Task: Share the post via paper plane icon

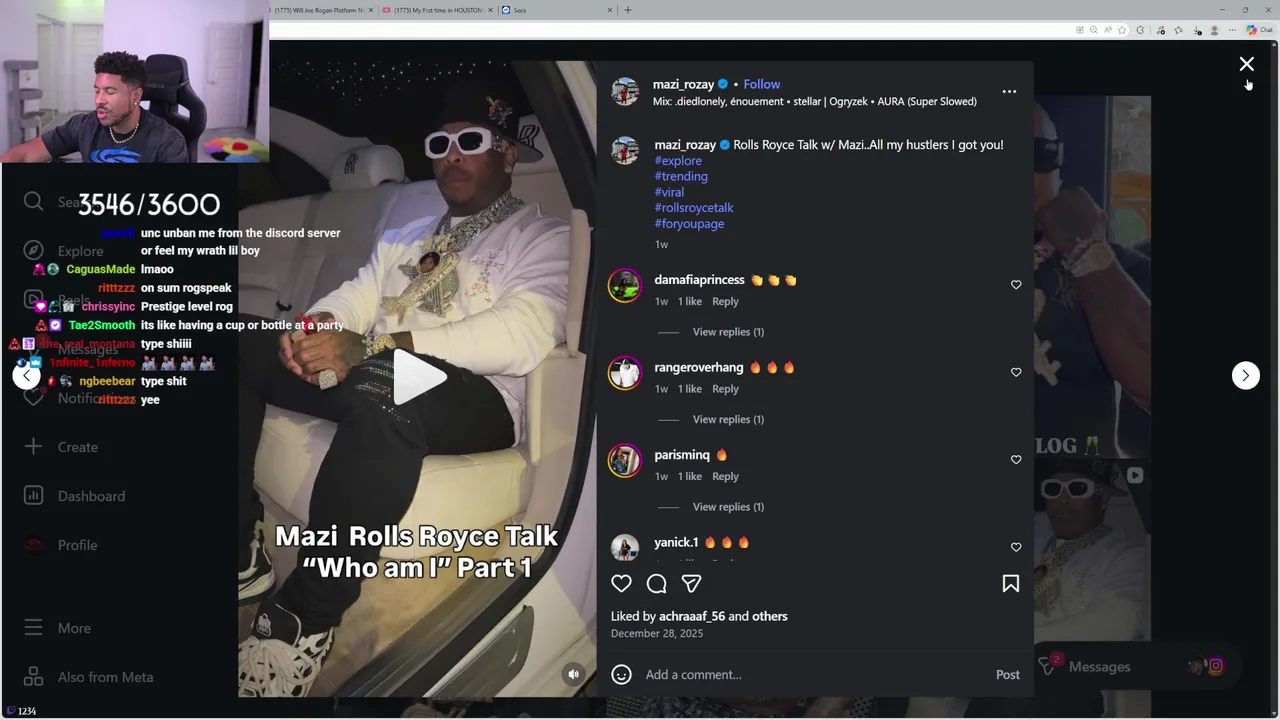Action: (691, 583)
